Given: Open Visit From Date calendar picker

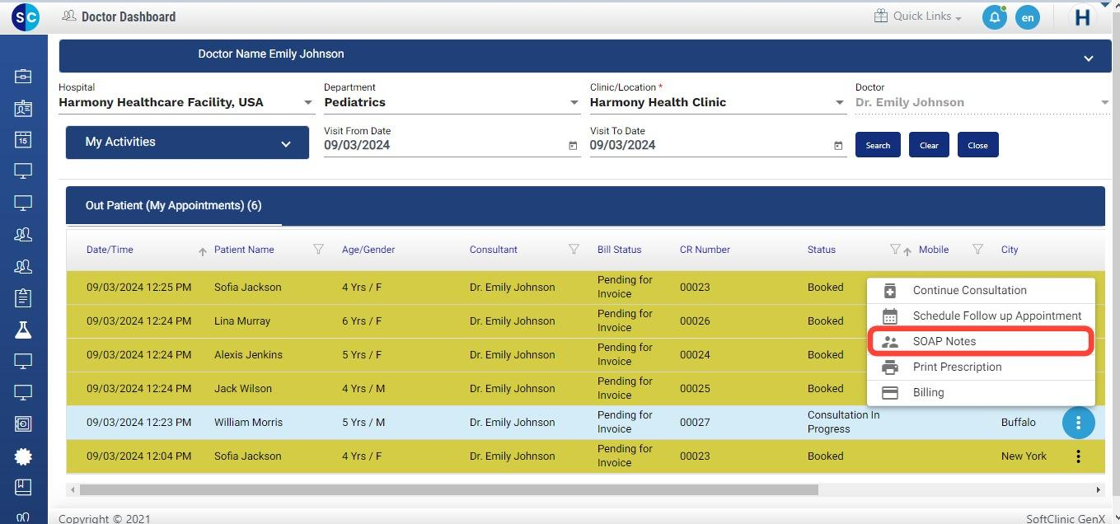Looking at the screenshot, I should 573,146.
